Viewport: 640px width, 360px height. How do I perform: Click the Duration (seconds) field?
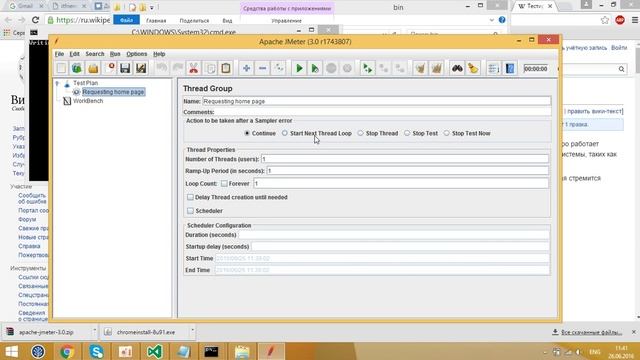pyautogui.click(x=394, y=235)
